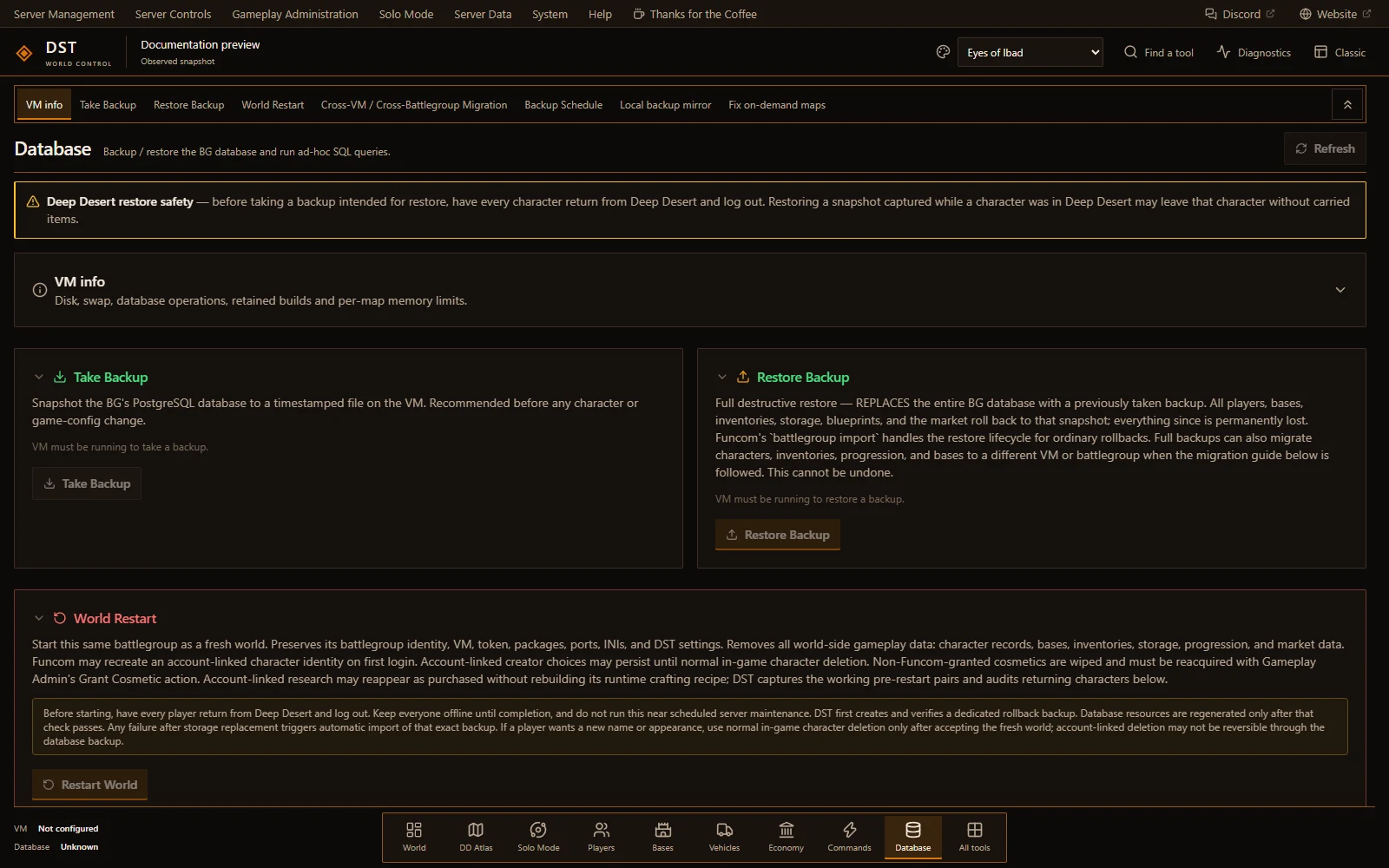This screenshot has height=868, width=1389.
Task: Click the DST World Control logo
Action: click(63, 52)
